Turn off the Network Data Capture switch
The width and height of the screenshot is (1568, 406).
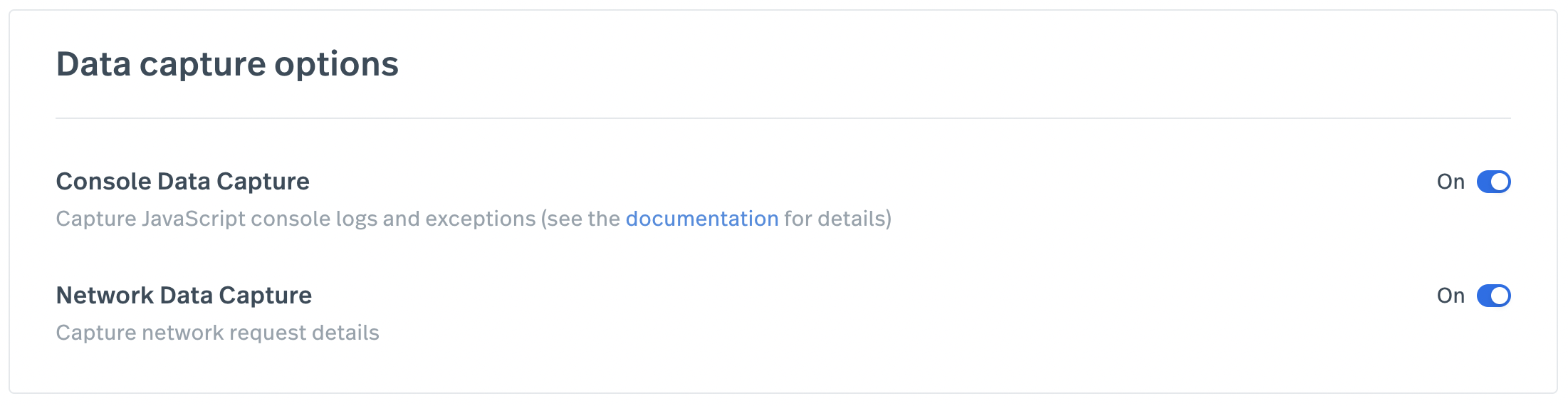click(x=1493, y=296)
